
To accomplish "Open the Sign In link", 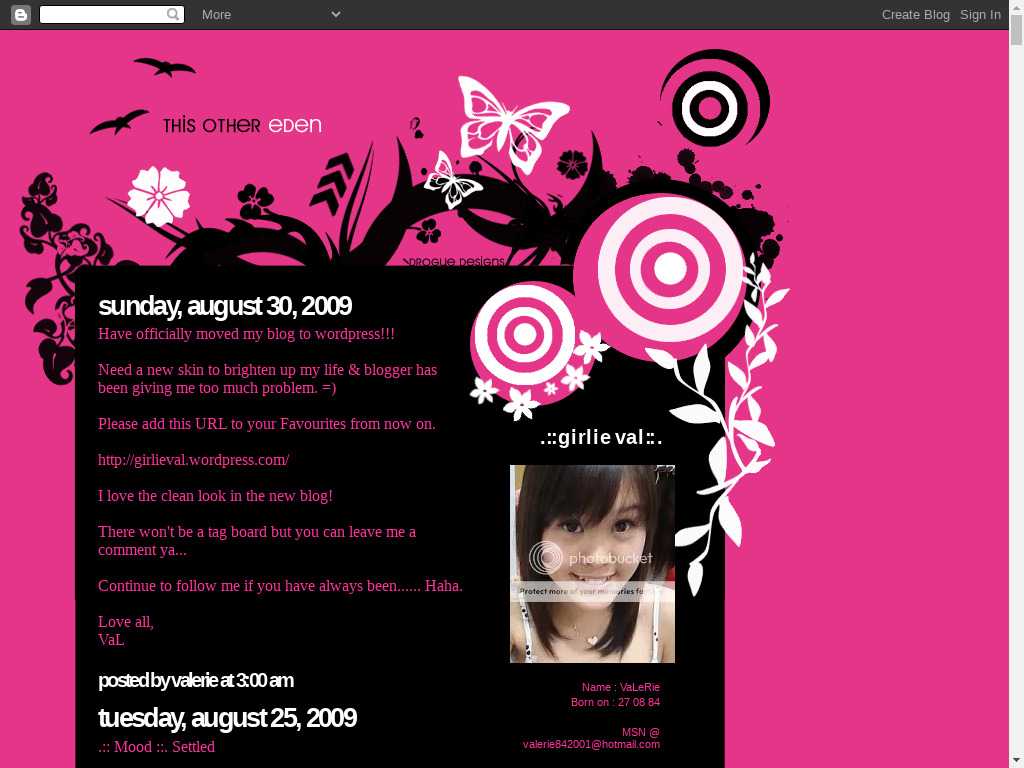I will 980,14.
